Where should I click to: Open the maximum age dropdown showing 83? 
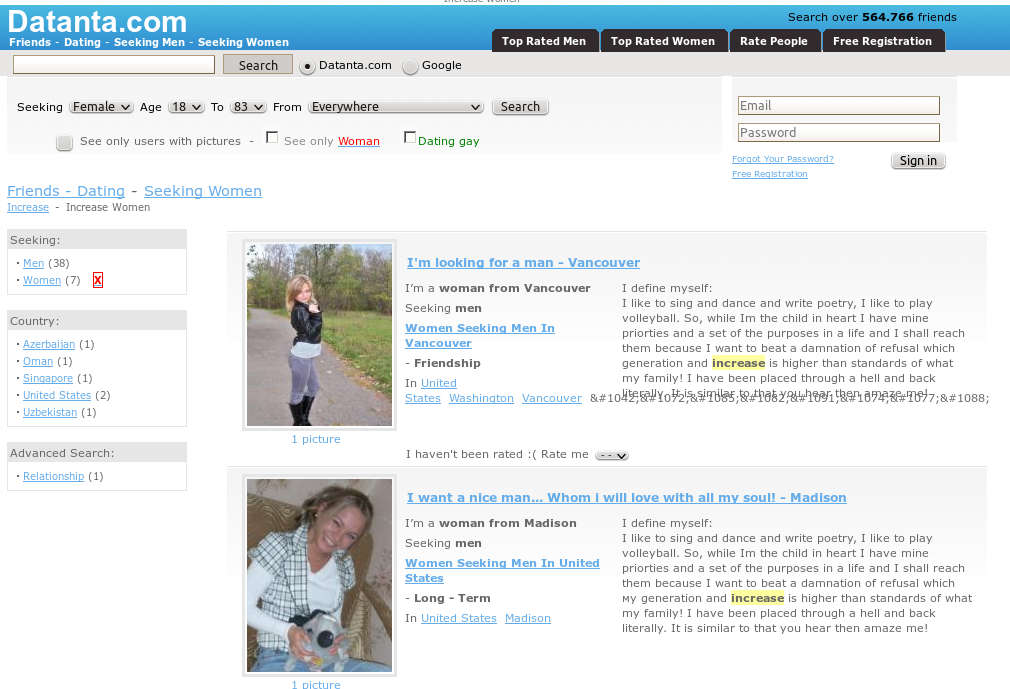point(248,107)
